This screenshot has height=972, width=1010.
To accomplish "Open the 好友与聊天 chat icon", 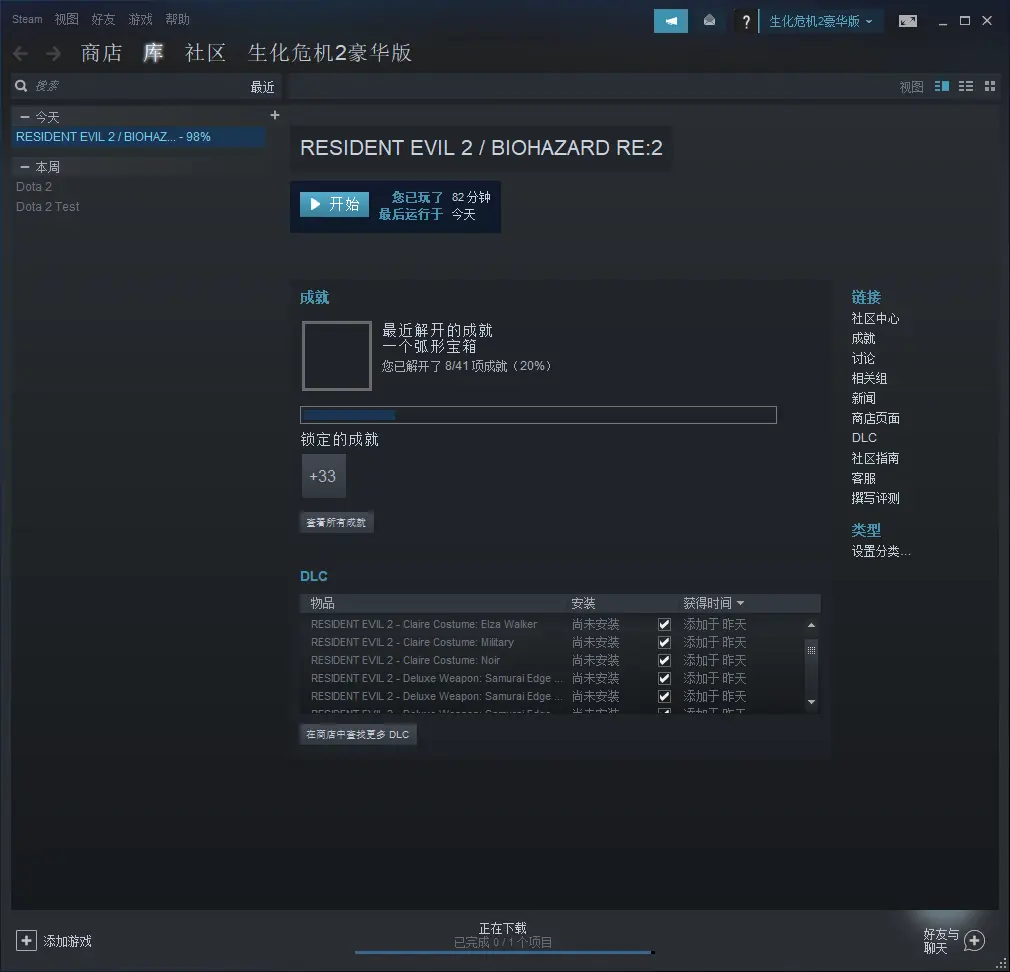I will click(x=974, y=940).
